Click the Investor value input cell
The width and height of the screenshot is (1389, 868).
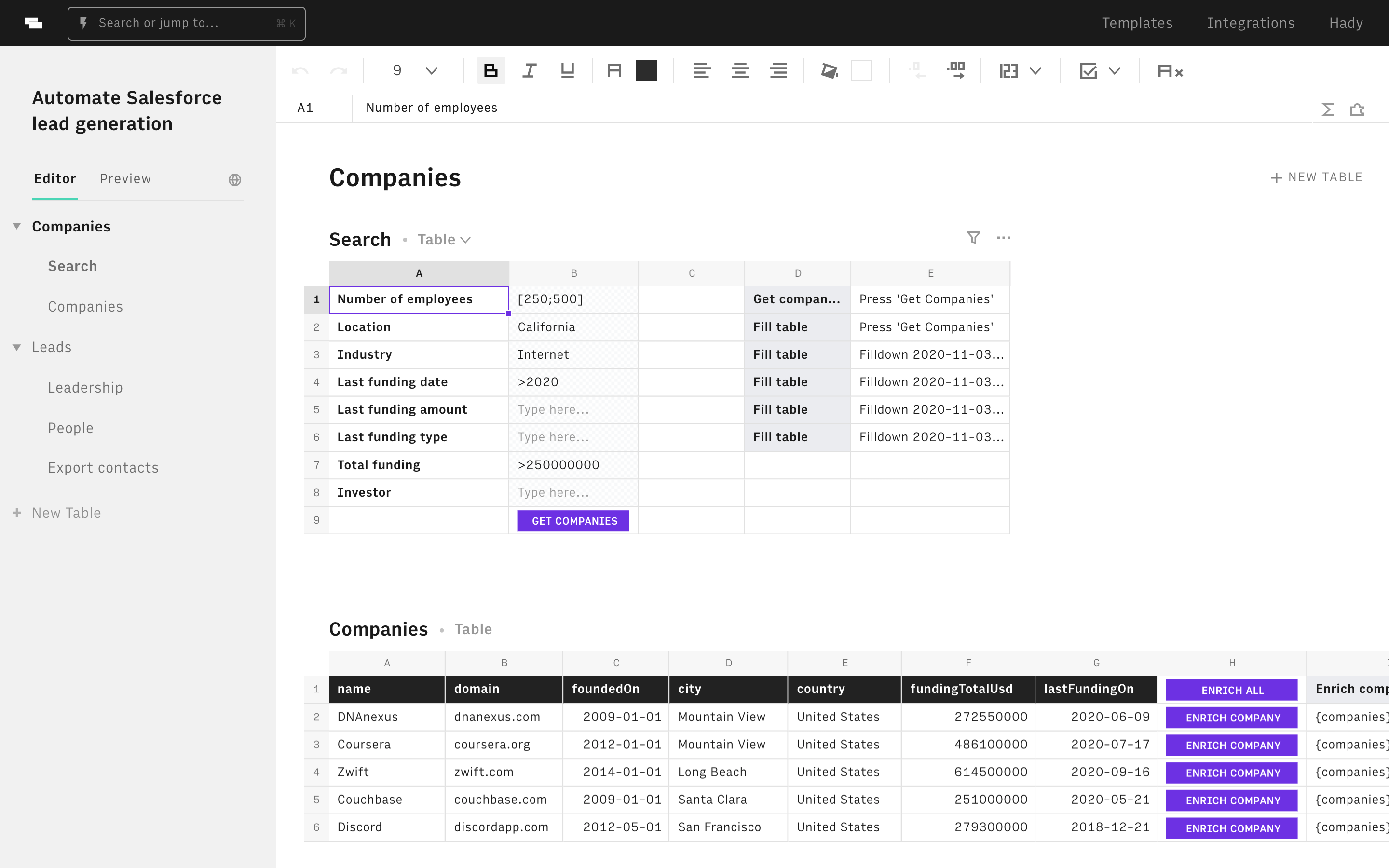coord(573,492)
